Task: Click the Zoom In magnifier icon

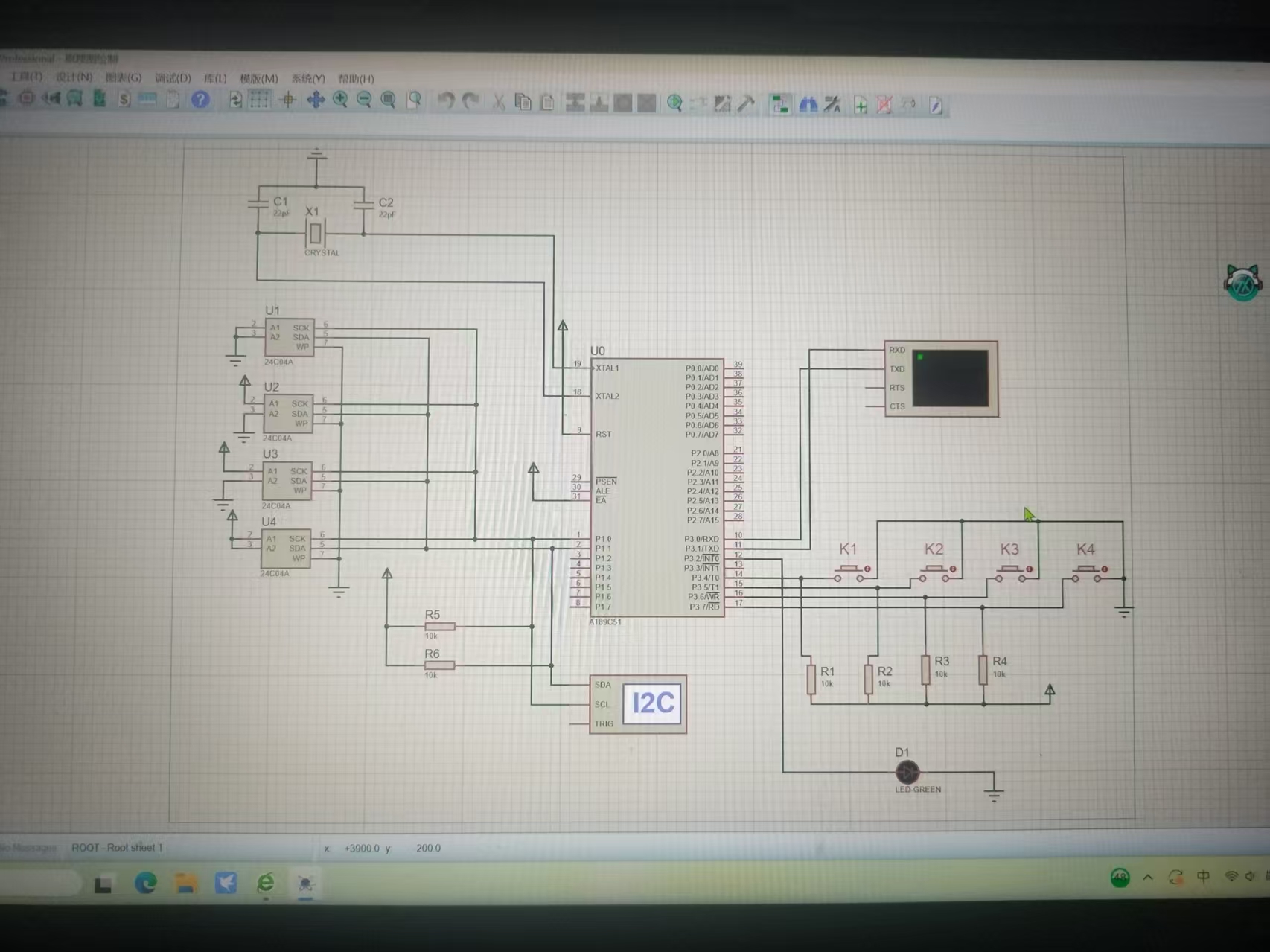Action: pos(340,100)
